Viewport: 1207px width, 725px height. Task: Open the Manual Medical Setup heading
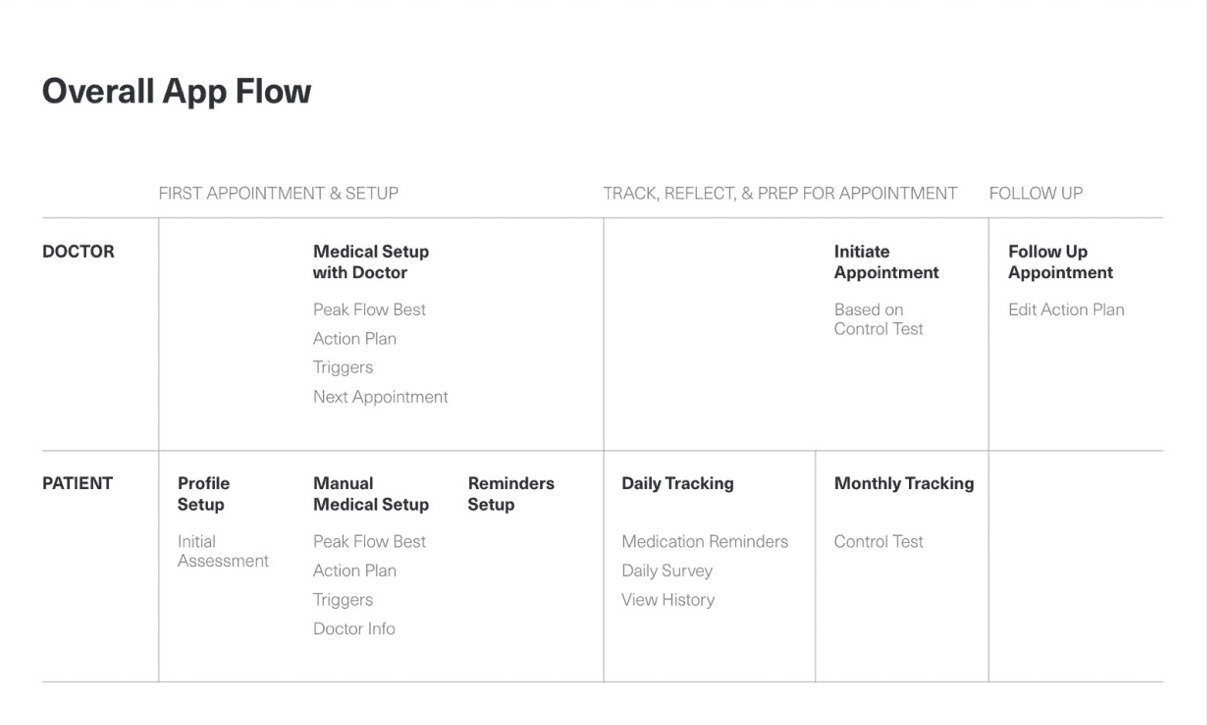click(x=371, y=494)
